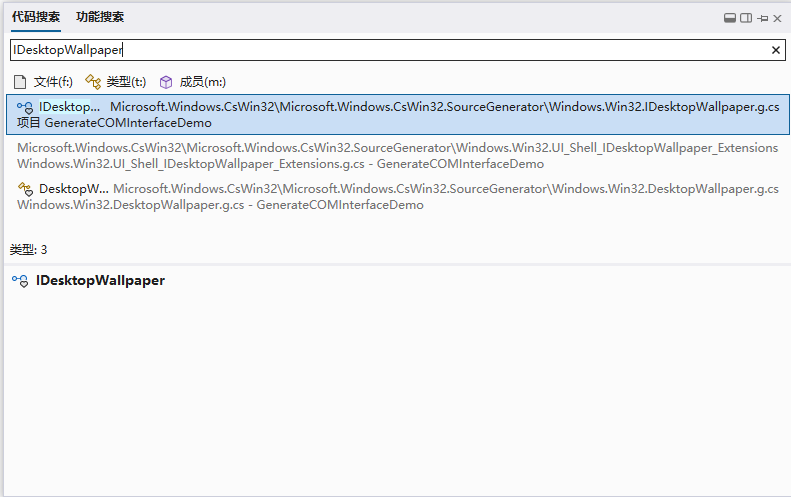Screen dimensions: 791x497
Task: Pin the search window
Action: [763, 19]
